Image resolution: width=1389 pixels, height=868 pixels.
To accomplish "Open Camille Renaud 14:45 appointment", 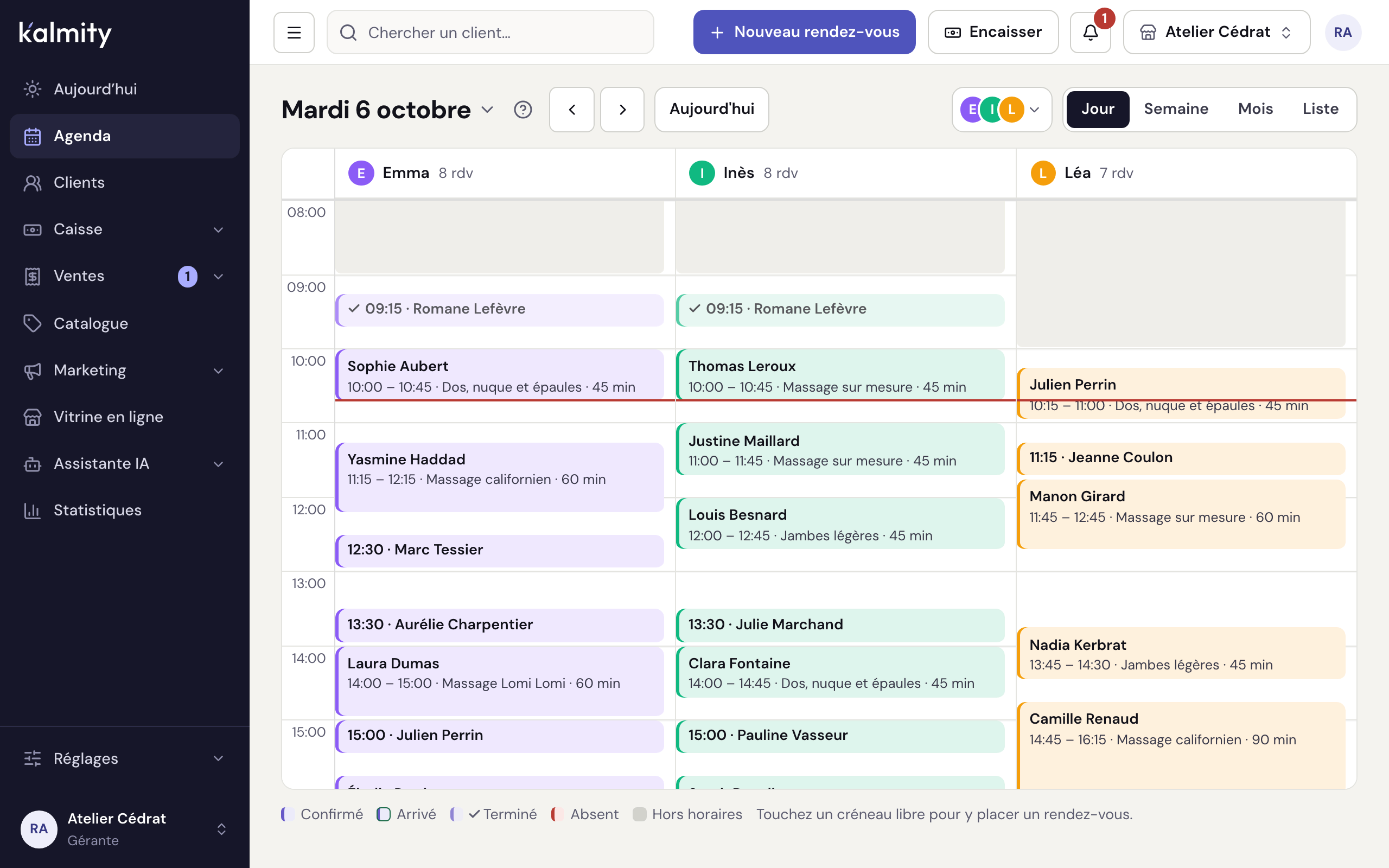I will (x=1181, y=745).
